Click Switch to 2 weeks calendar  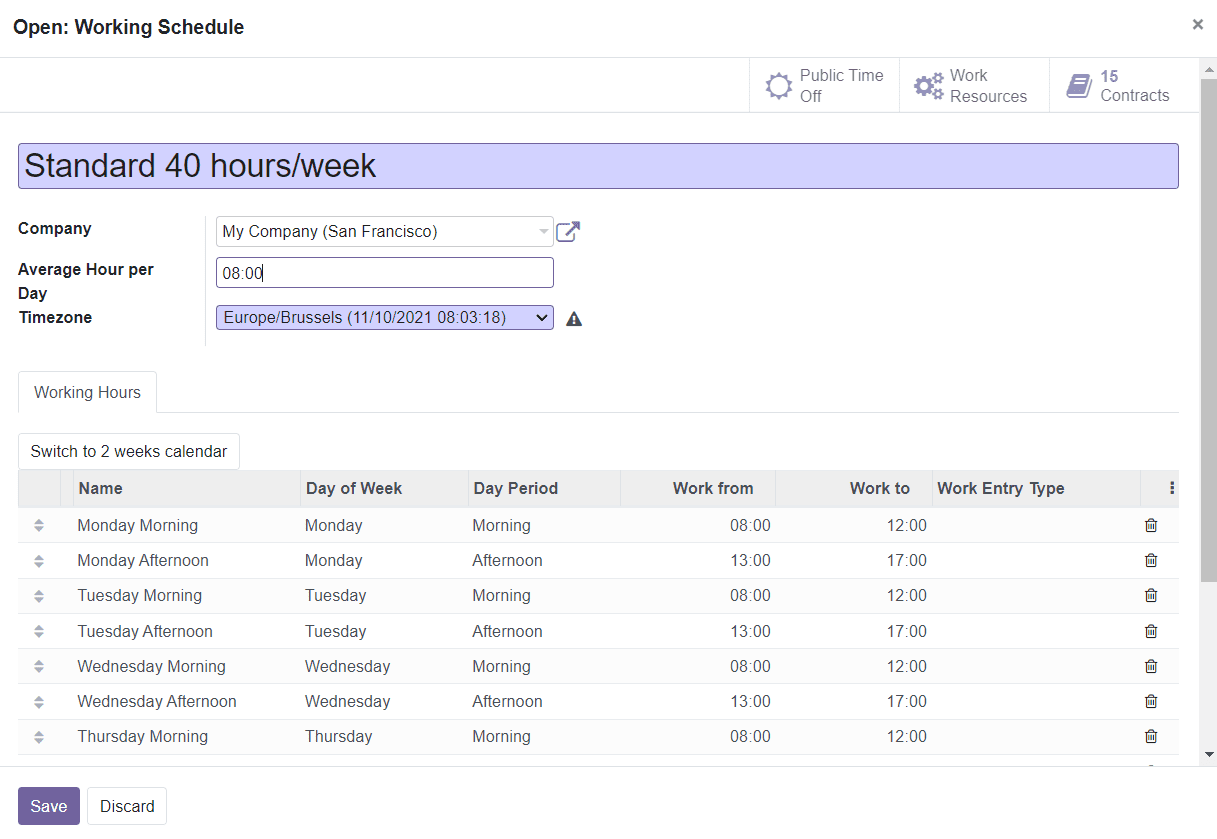point(128,451)
